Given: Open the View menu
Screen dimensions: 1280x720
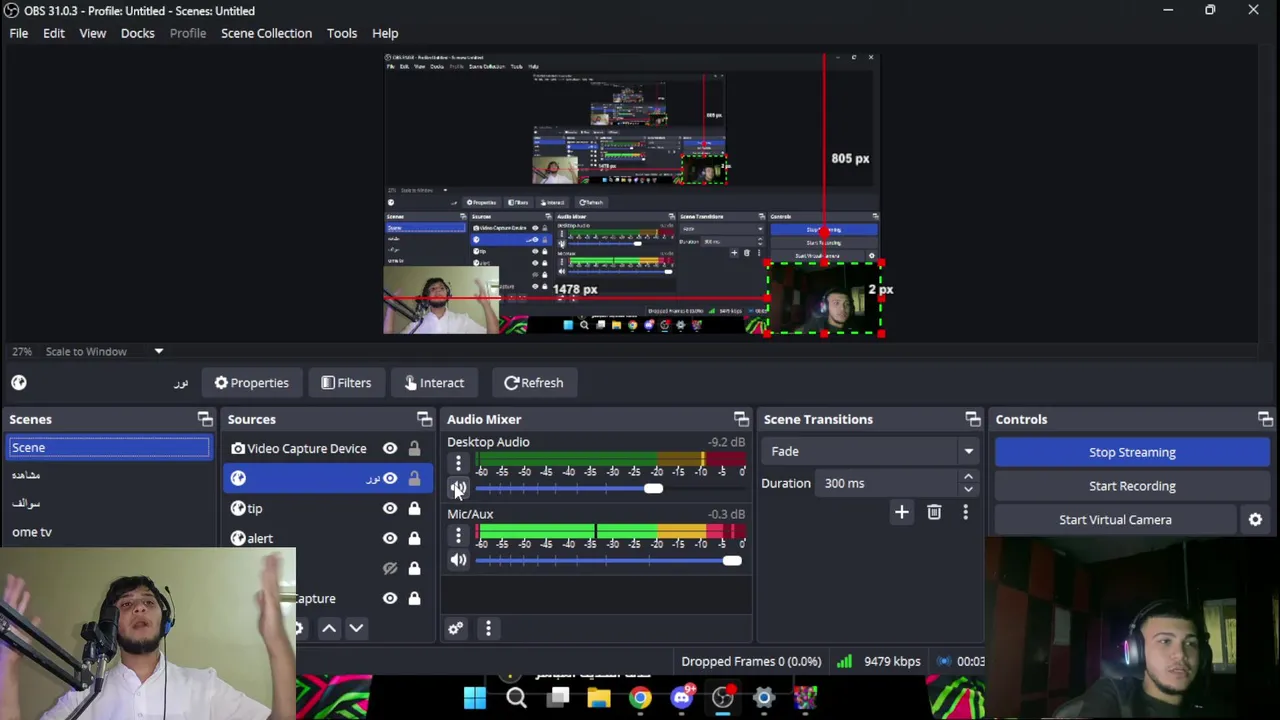Looking at the screenshot, I should tap(92, 33).
